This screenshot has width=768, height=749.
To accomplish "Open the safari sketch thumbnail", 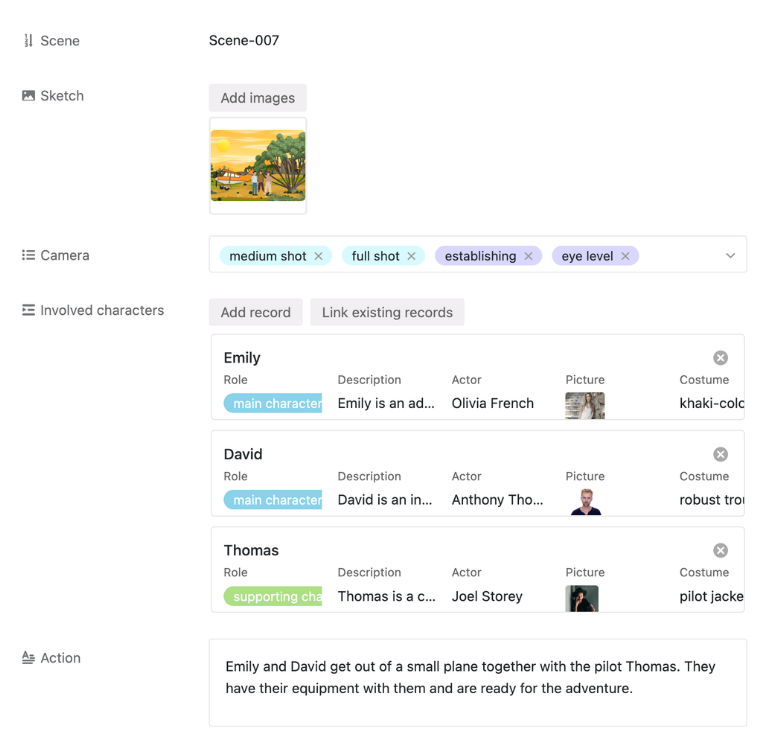I will 258,166.
